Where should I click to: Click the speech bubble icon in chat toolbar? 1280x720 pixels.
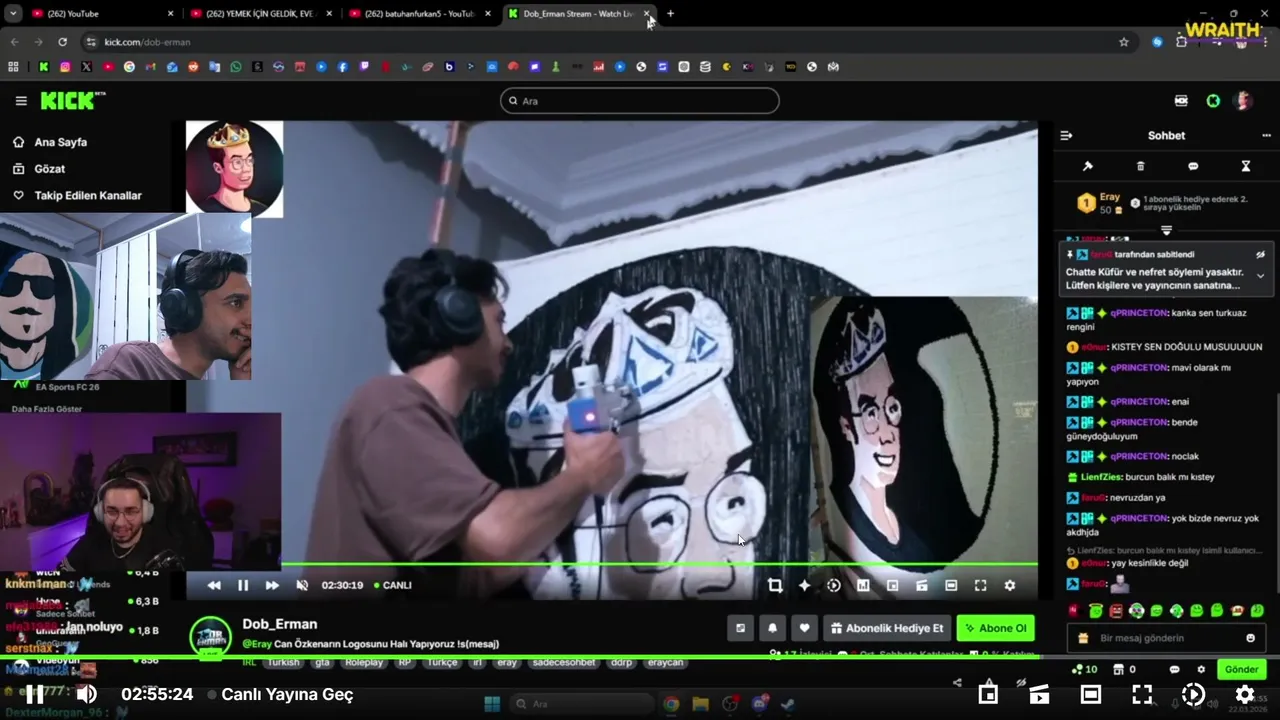(1193, 166)
